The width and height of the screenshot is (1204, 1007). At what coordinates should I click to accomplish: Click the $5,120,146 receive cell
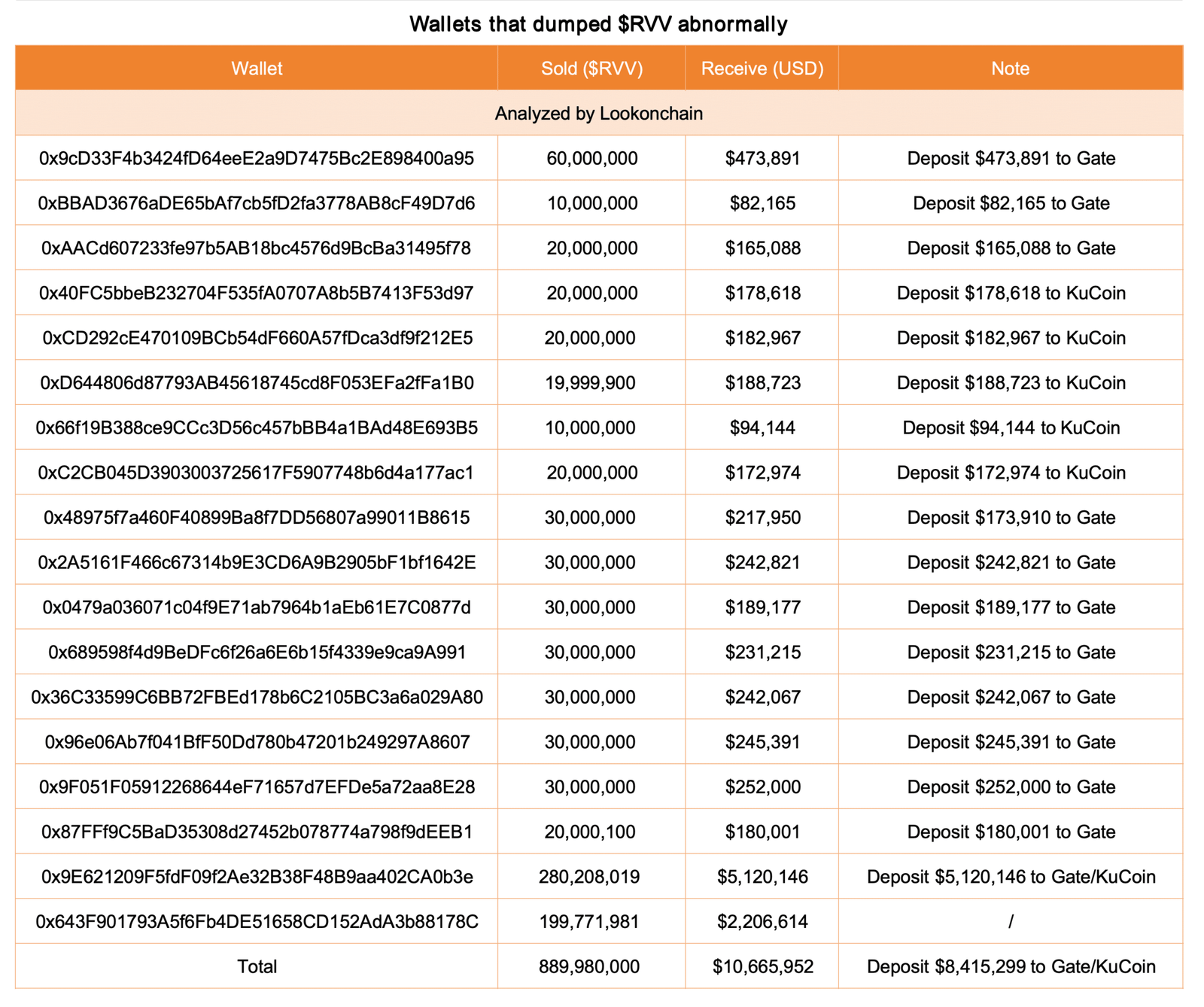pyautogui.click(x=762, y=877)
